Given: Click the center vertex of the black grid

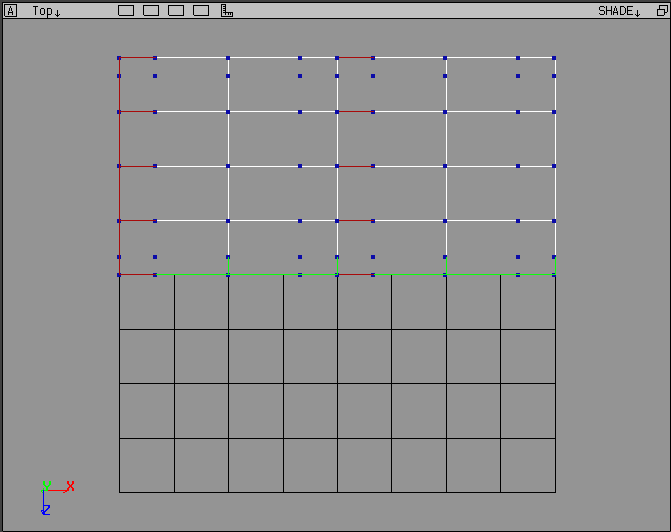Looking at the screenshot, I should coord(337,383).
